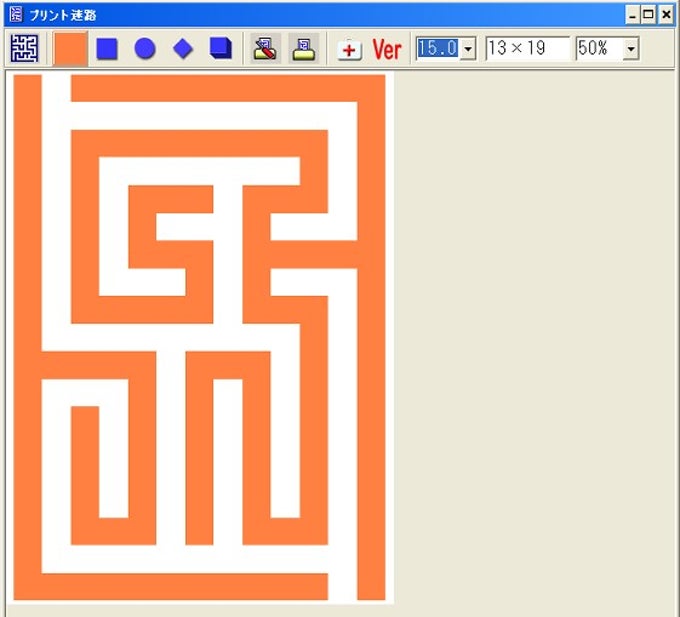680x617 pixels.
Task: Choose the blue diamond shape
Action: pyautogui.click(x=183, y=48)
